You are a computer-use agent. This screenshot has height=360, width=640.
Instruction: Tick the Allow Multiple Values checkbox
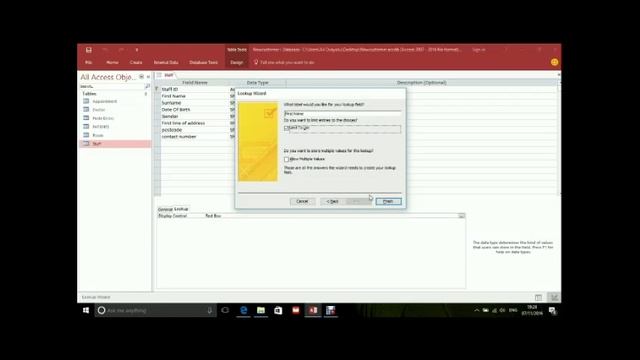[x=287, y=159]
